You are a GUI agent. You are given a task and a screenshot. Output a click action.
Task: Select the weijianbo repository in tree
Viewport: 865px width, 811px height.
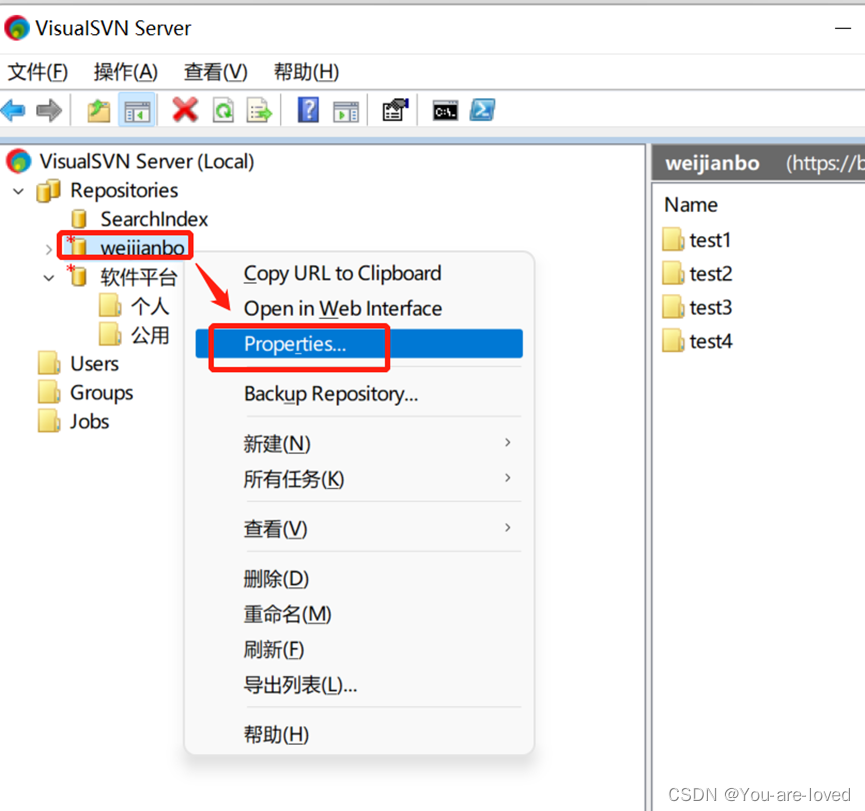142,248
